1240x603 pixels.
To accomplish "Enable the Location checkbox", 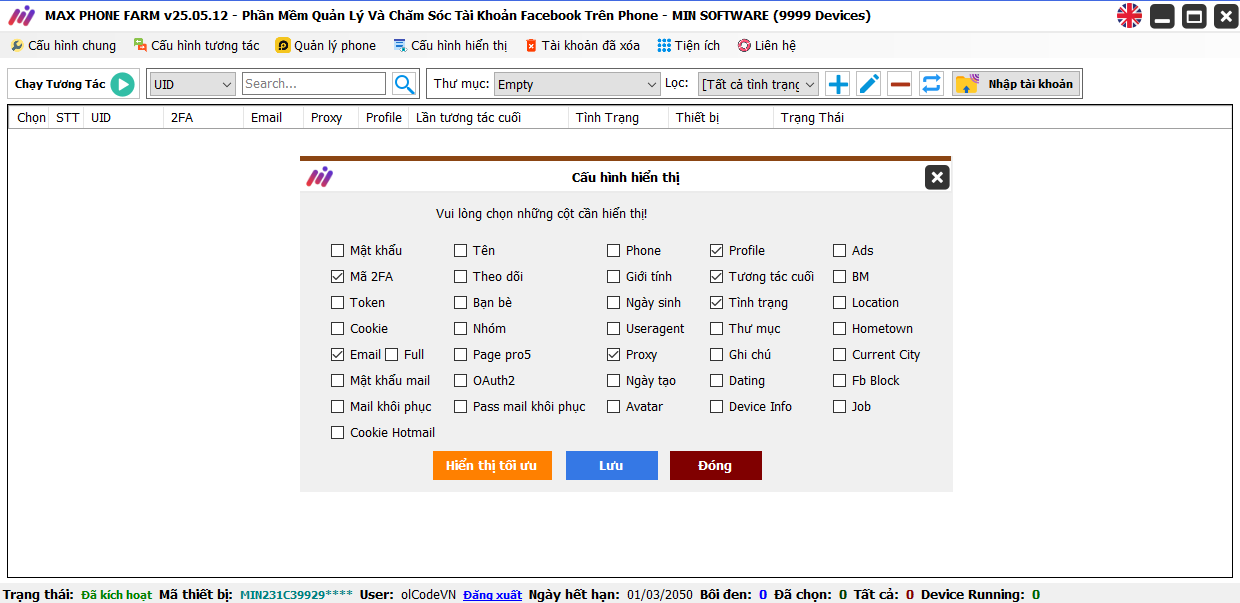I will (x=839, y=303).
